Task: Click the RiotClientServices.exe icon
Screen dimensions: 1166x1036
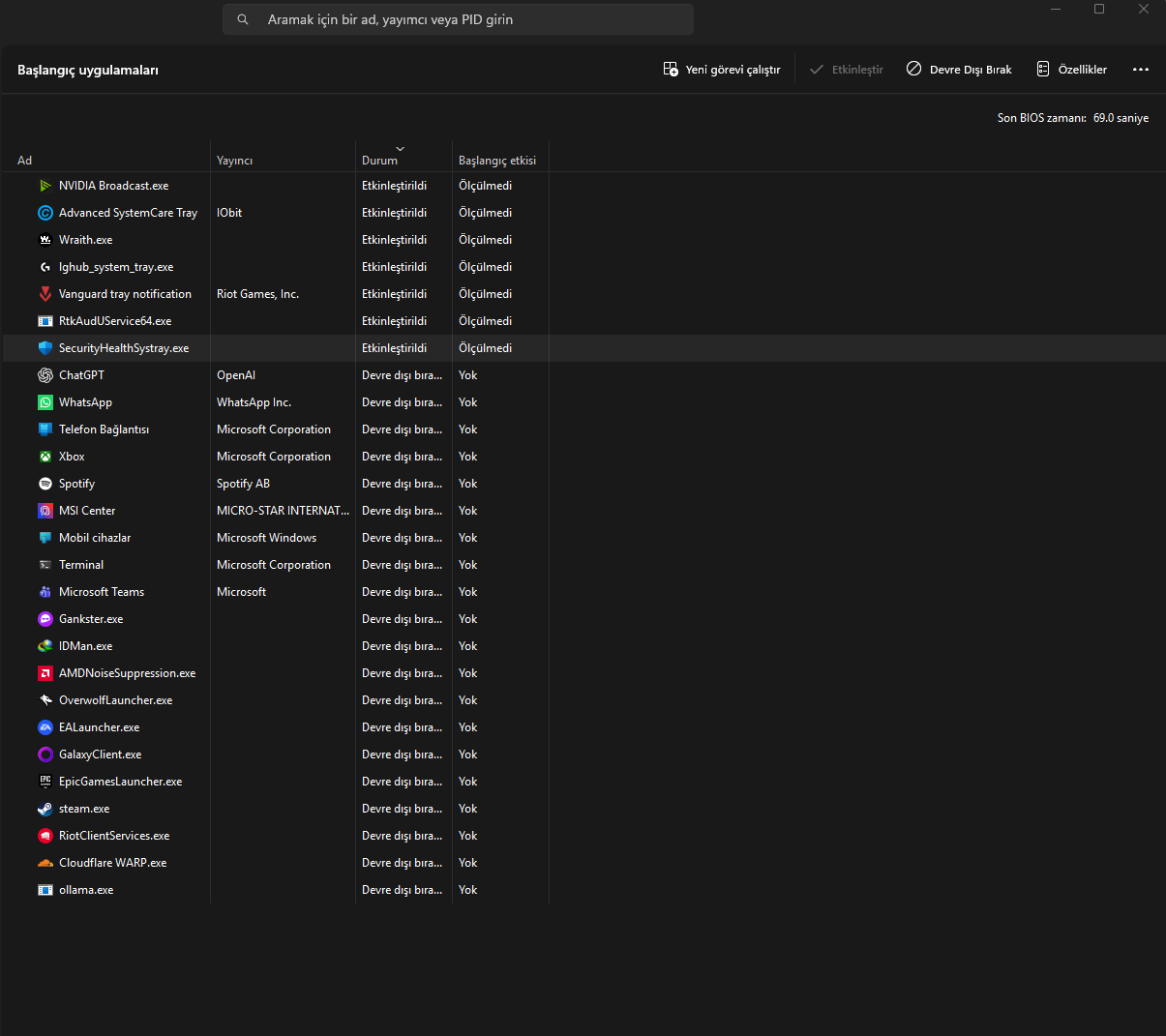Action: [x=45, y=836]
